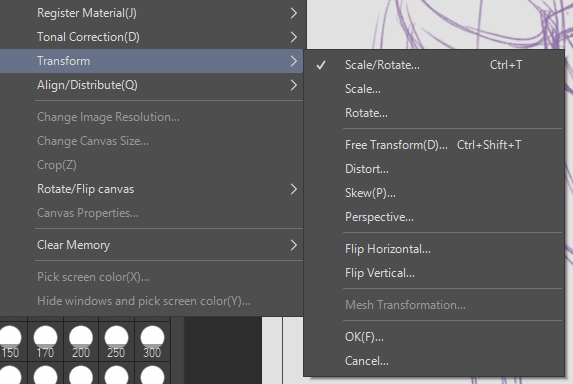Open the Rotate/Flip canvas submenu

click(x=151, y=189)
